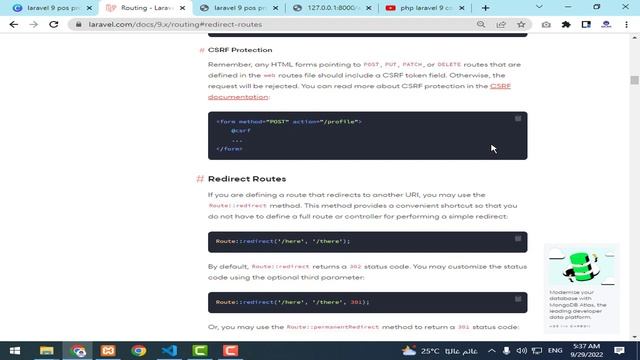Bookmark this page with the star
The image size is (640, 360).
click(521, 24)
